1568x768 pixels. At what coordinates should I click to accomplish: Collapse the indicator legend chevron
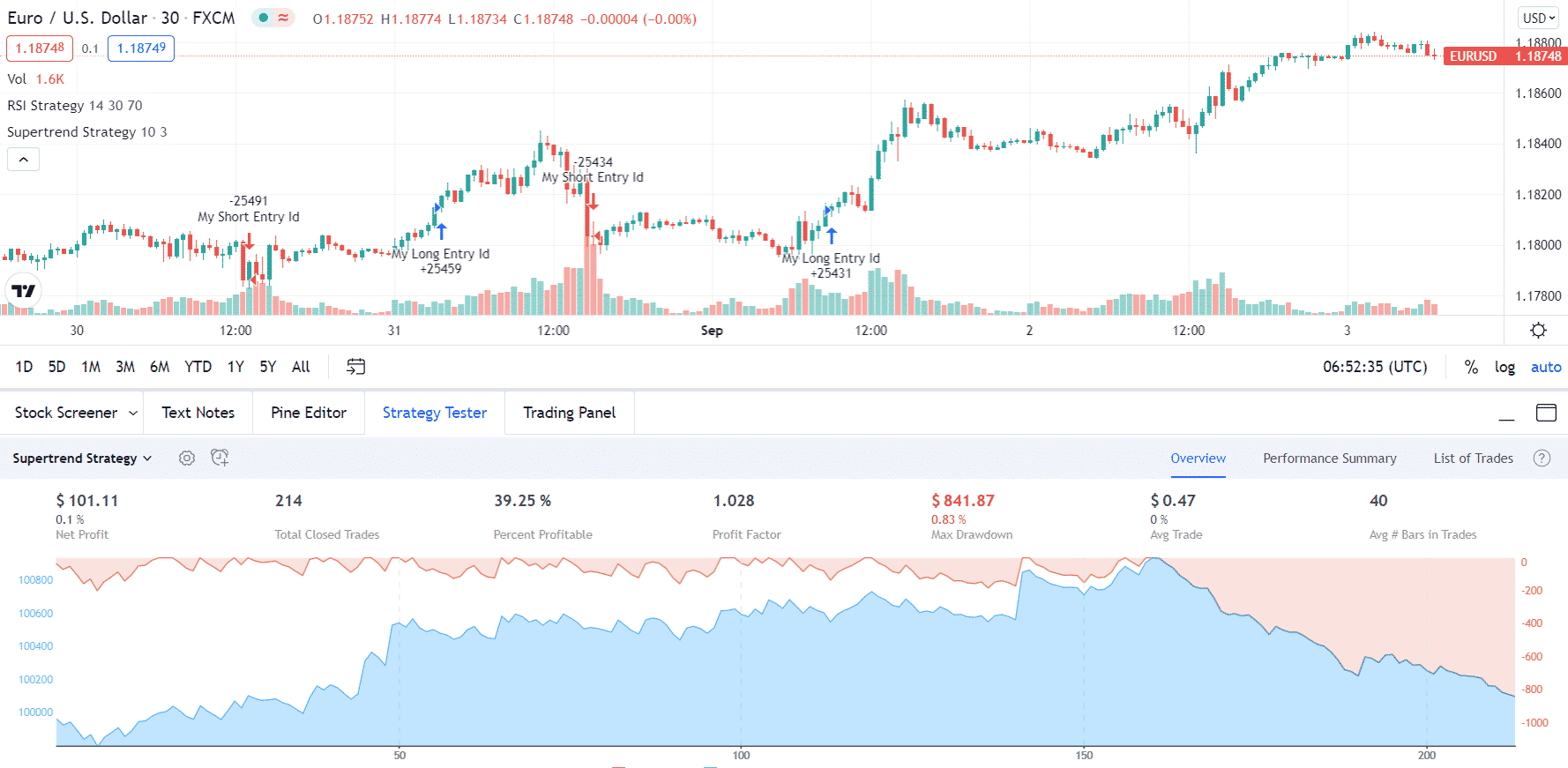24,160
